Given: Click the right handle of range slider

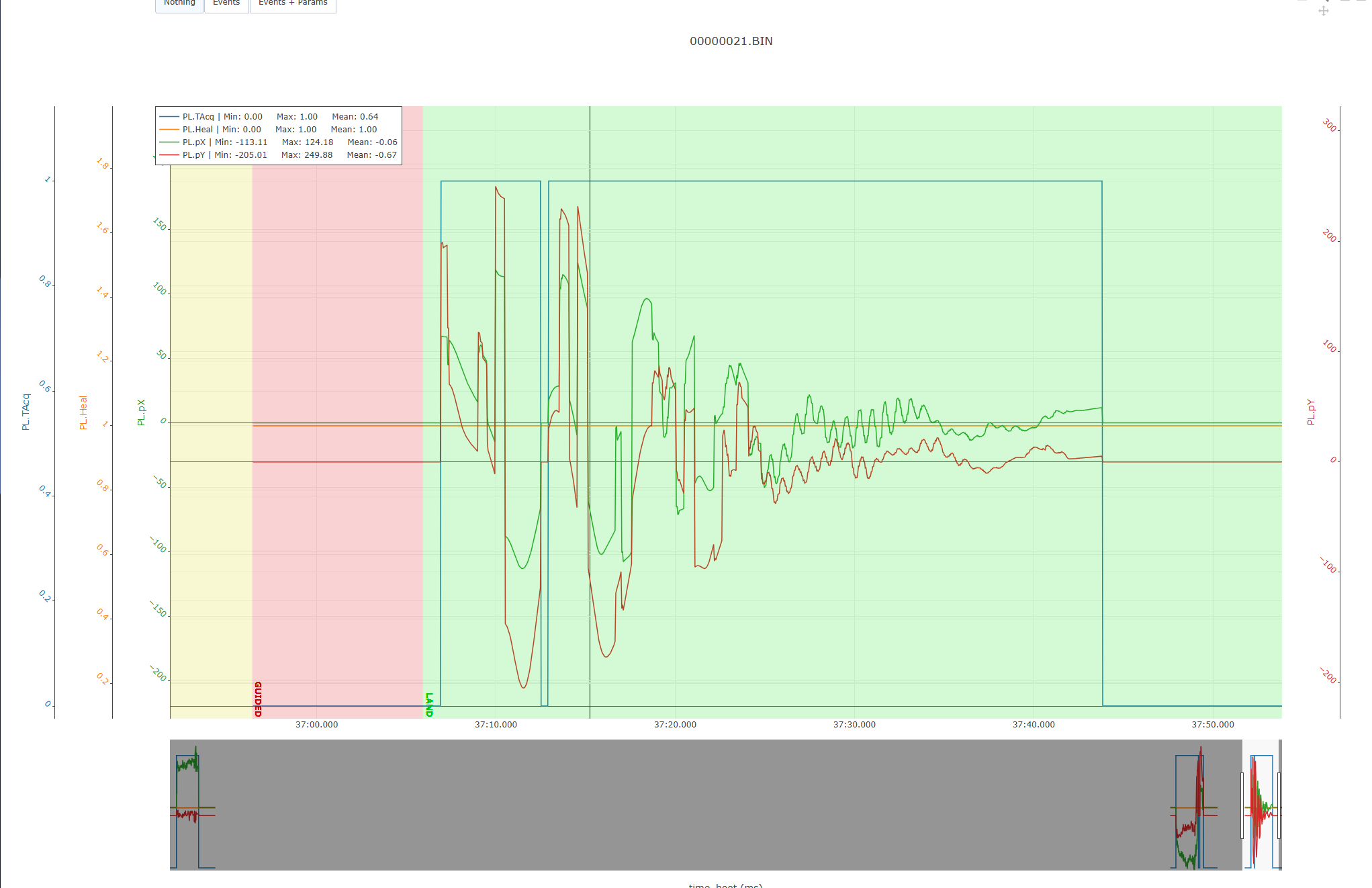Looking at the screenshot, I should click(1279, 805).
